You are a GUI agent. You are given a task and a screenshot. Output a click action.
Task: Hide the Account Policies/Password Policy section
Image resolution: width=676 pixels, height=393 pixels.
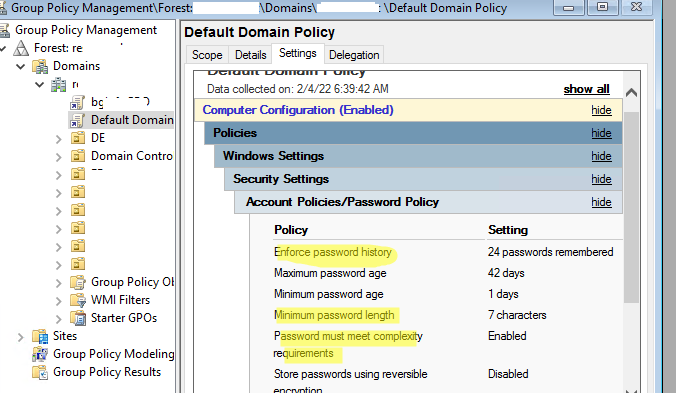pos(601,202)
